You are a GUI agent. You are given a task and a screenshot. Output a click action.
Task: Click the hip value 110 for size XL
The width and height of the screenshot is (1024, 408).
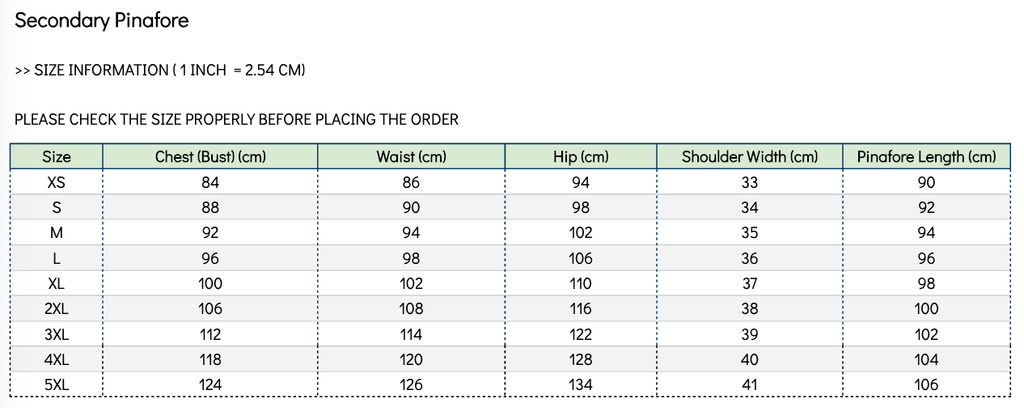point(581,284)
